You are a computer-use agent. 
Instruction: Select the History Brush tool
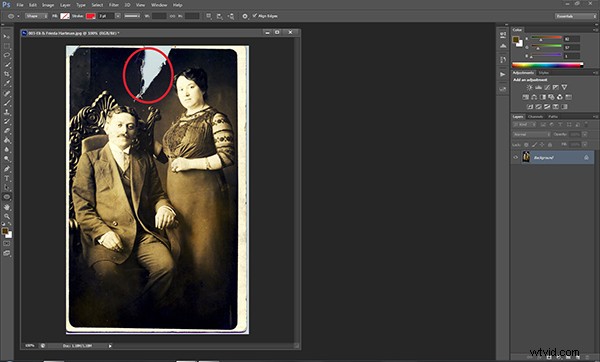7,122
